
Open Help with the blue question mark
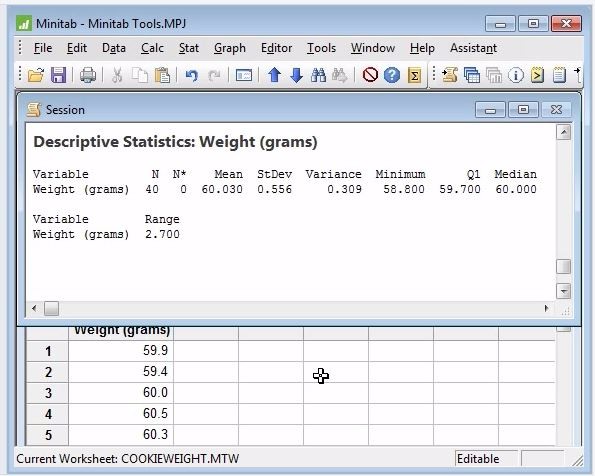[392, 75]
